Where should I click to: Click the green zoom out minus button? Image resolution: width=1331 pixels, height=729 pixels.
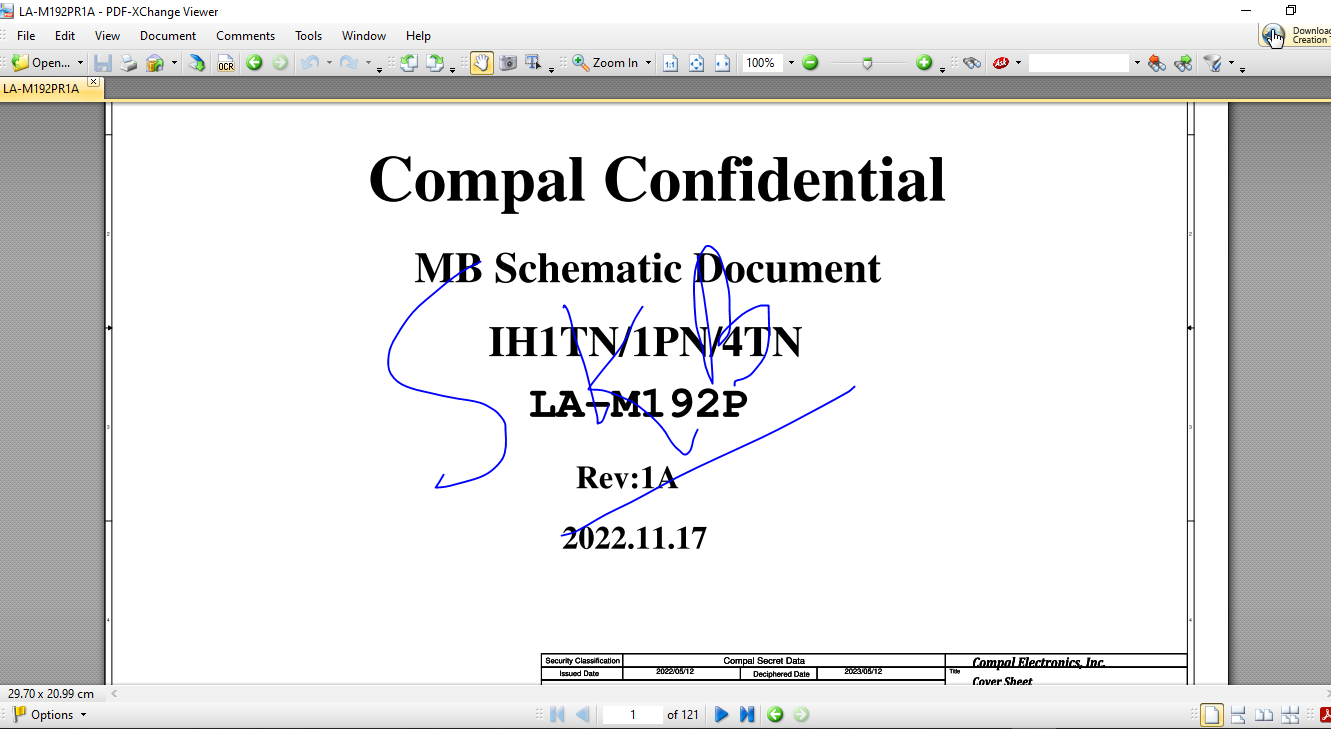coord(810,63)
